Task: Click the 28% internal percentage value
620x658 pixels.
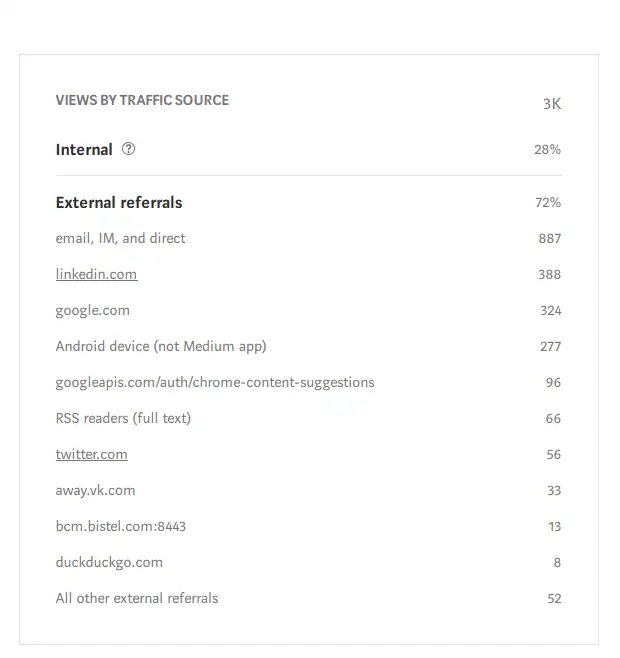Action: 547,149
